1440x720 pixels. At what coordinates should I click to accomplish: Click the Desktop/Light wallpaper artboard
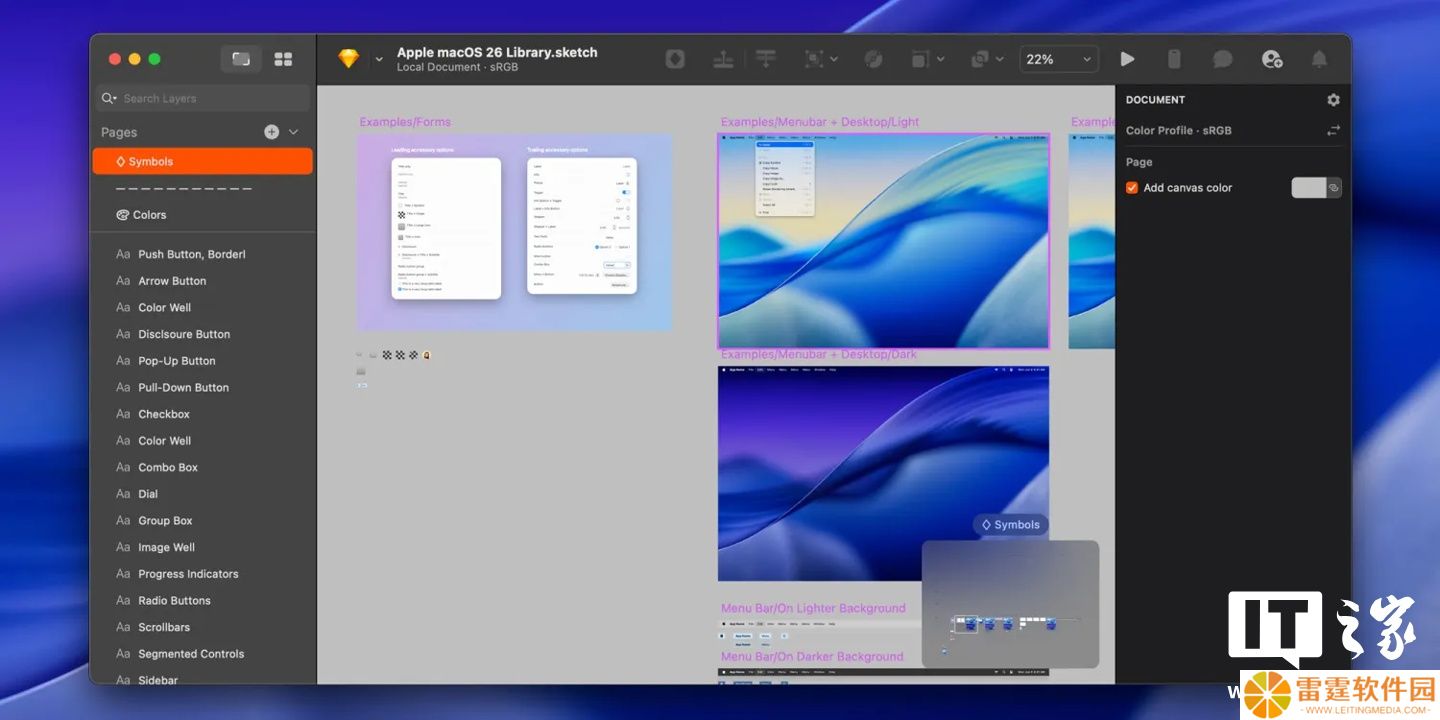(884, 241)
